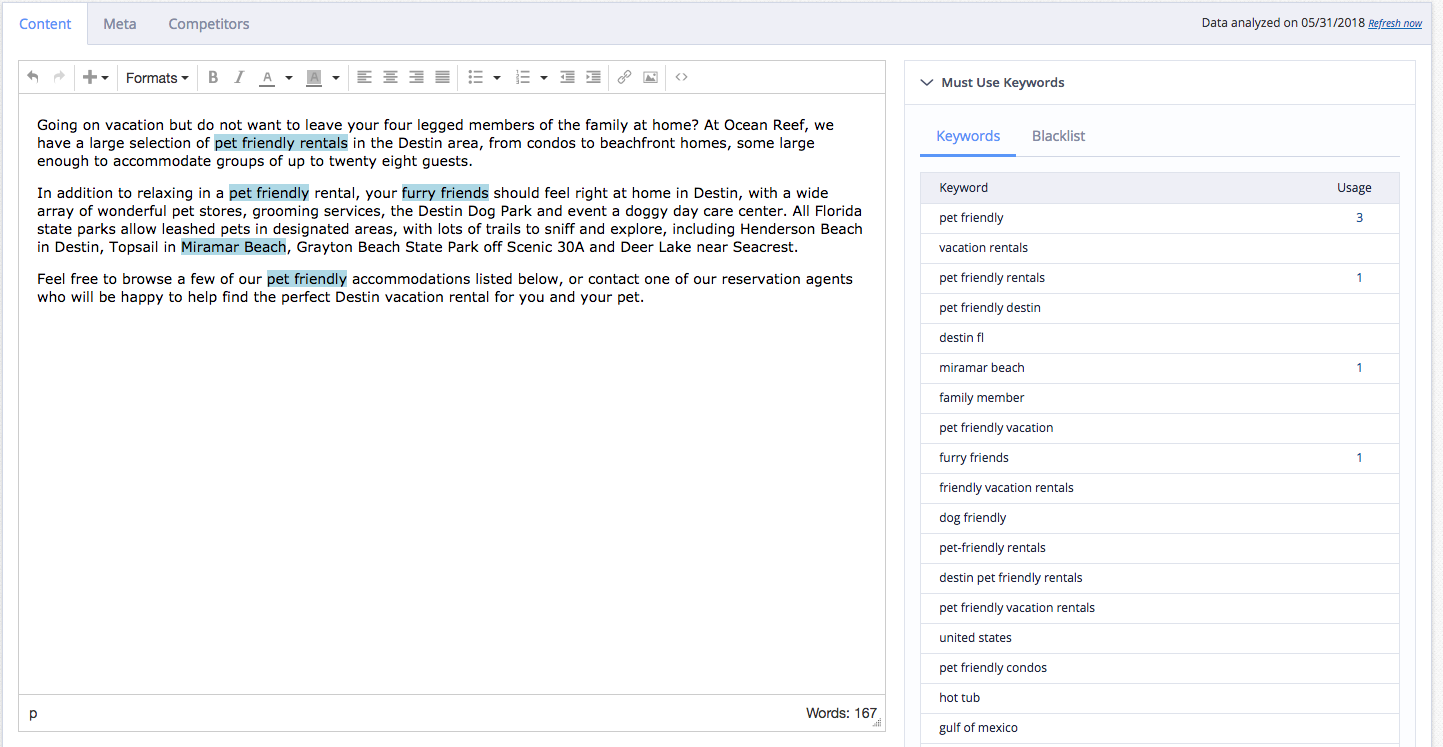
Task: Click the 'pet friendly condos' keyword
Action: pos(993,668)
